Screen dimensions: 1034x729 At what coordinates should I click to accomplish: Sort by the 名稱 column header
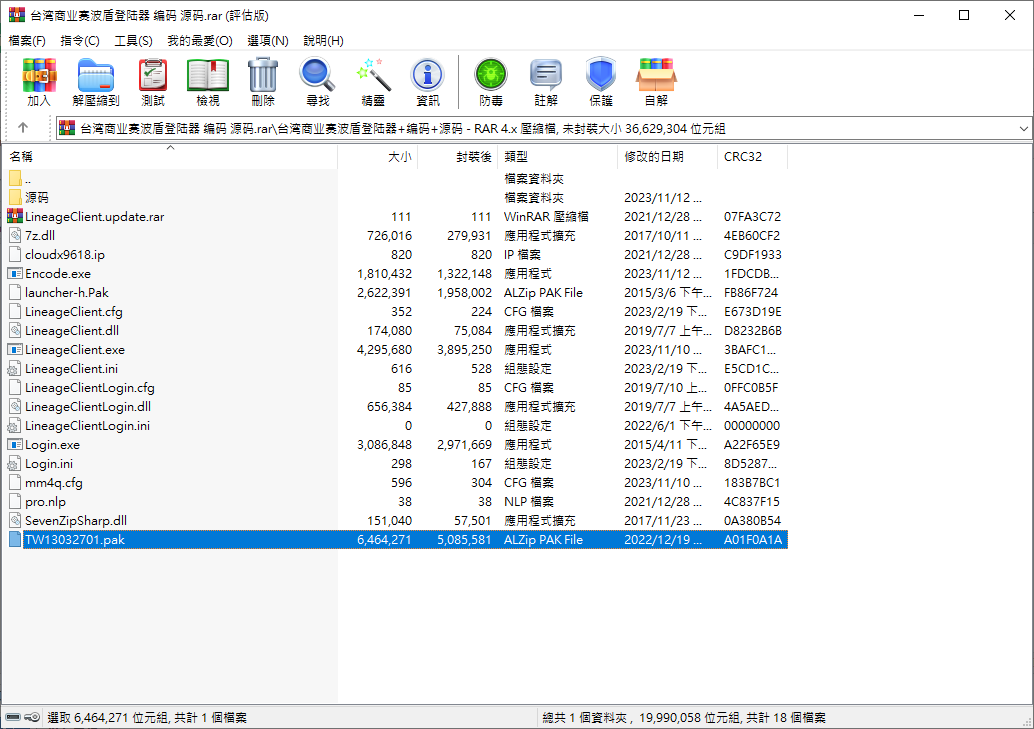point(169,156)
